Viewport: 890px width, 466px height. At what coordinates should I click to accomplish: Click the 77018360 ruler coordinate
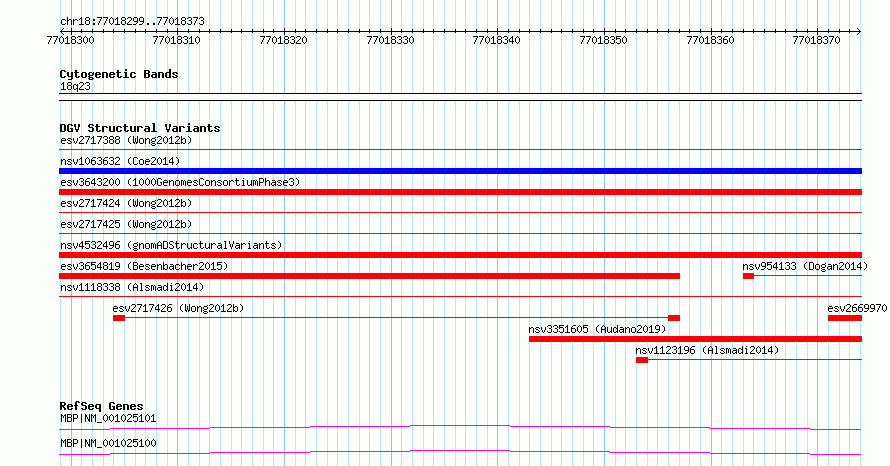pyautogui.click(x=711, y=40)
